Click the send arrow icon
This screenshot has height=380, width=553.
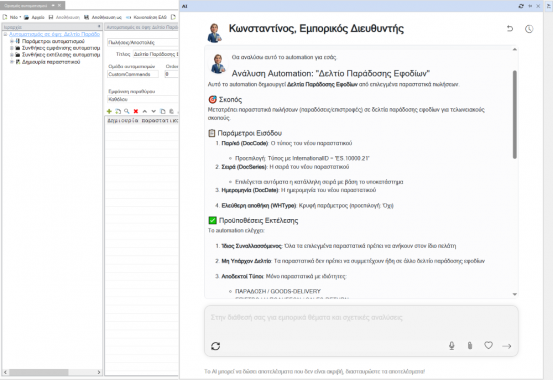507,346
